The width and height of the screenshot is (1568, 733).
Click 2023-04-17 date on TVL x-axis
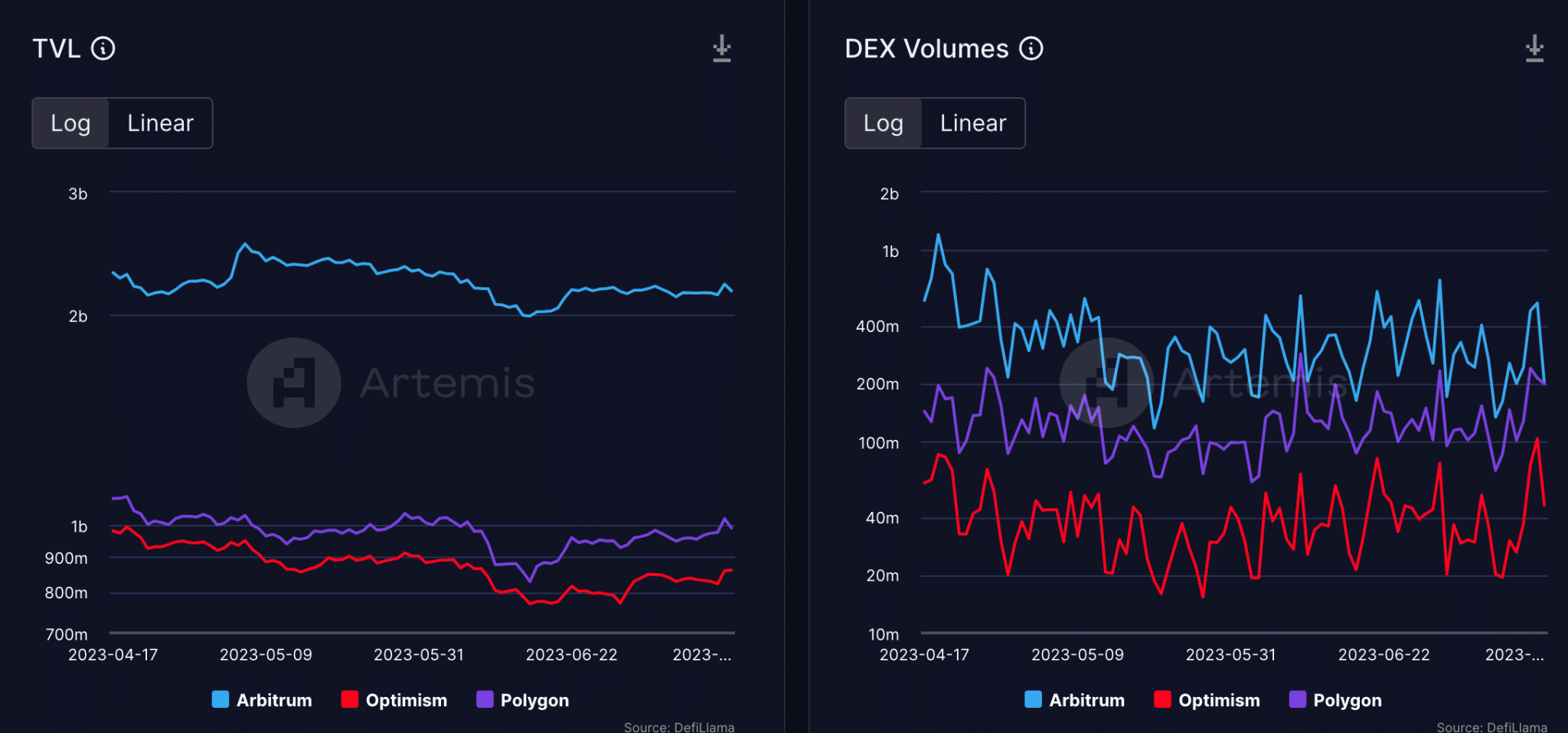point(113,655)
